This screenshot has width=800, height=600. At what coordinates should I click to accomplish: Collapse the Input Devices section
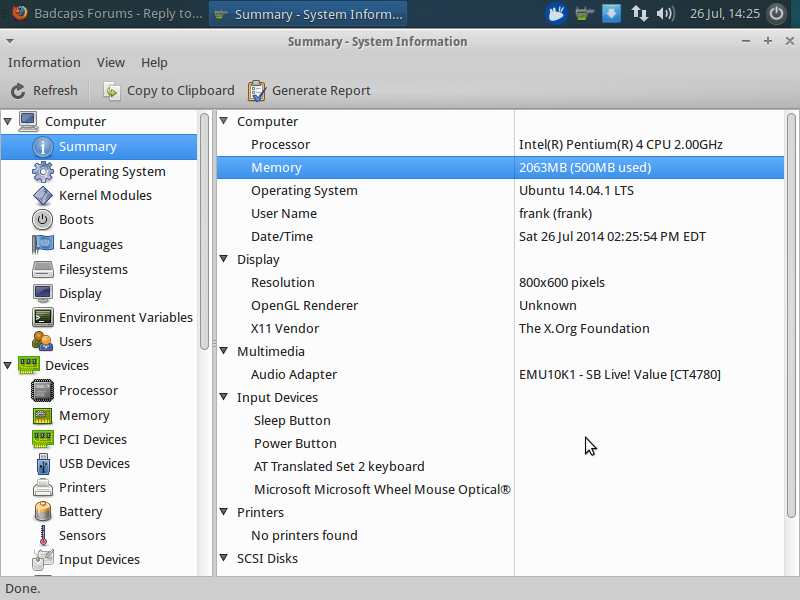224,398
